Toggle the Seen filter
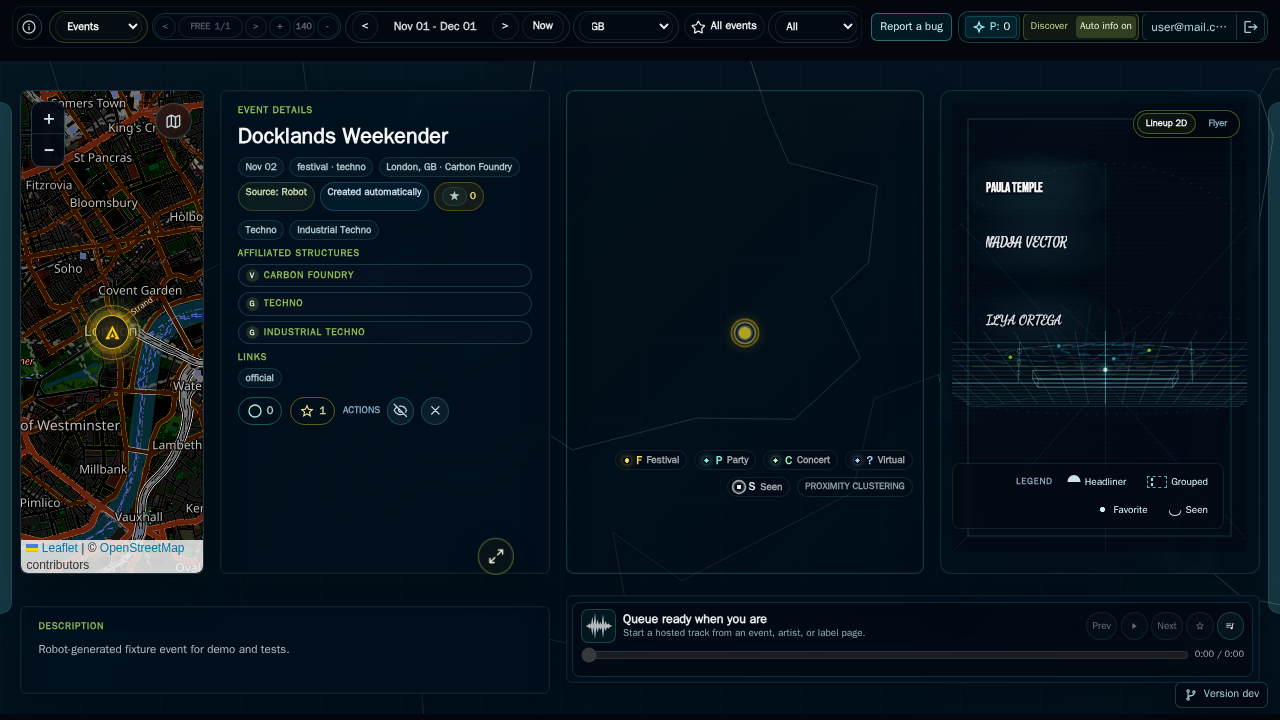 (x=759, y=487)
